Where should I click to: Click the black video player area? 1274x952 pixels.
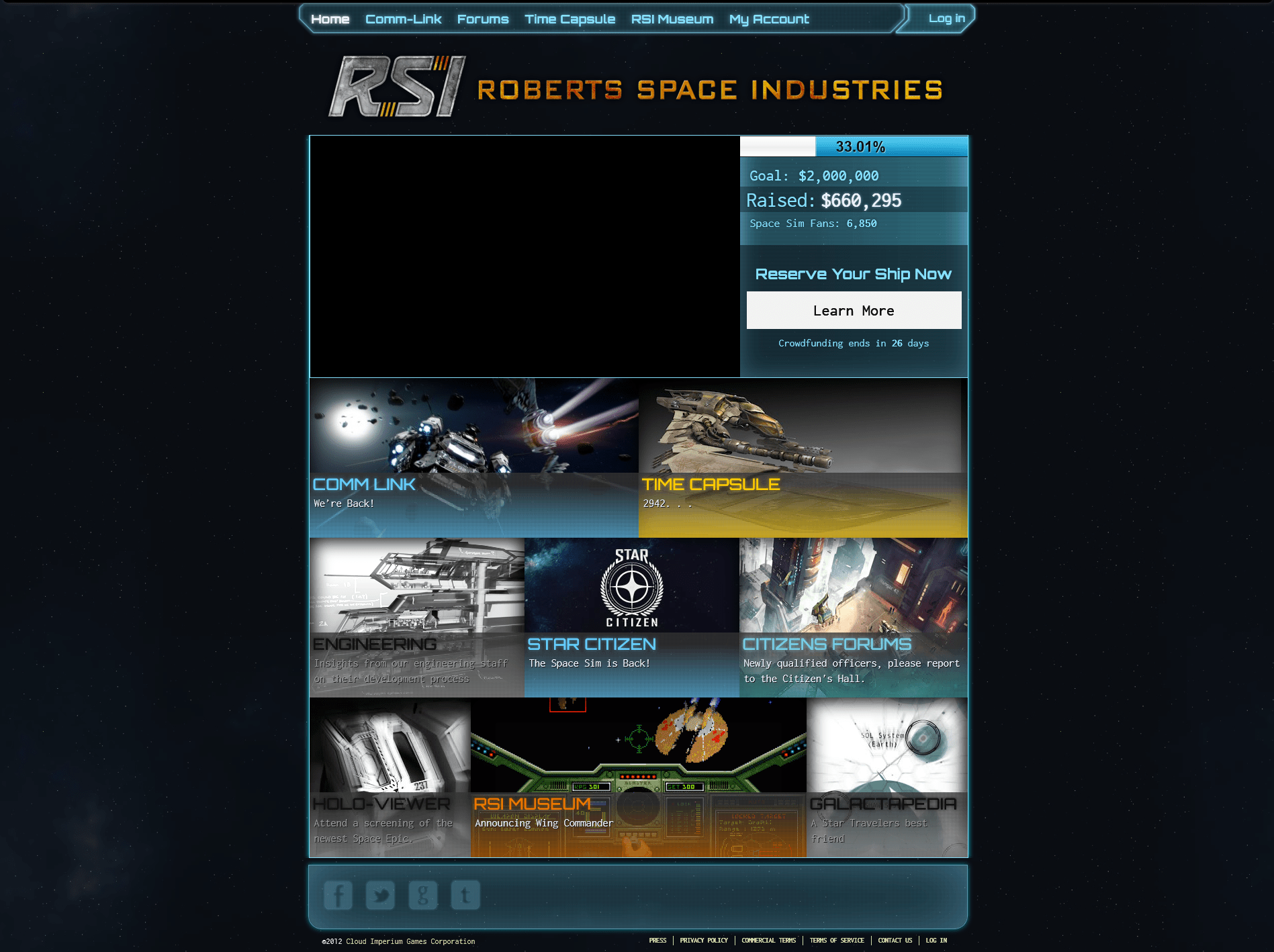(x=525, y=256)
